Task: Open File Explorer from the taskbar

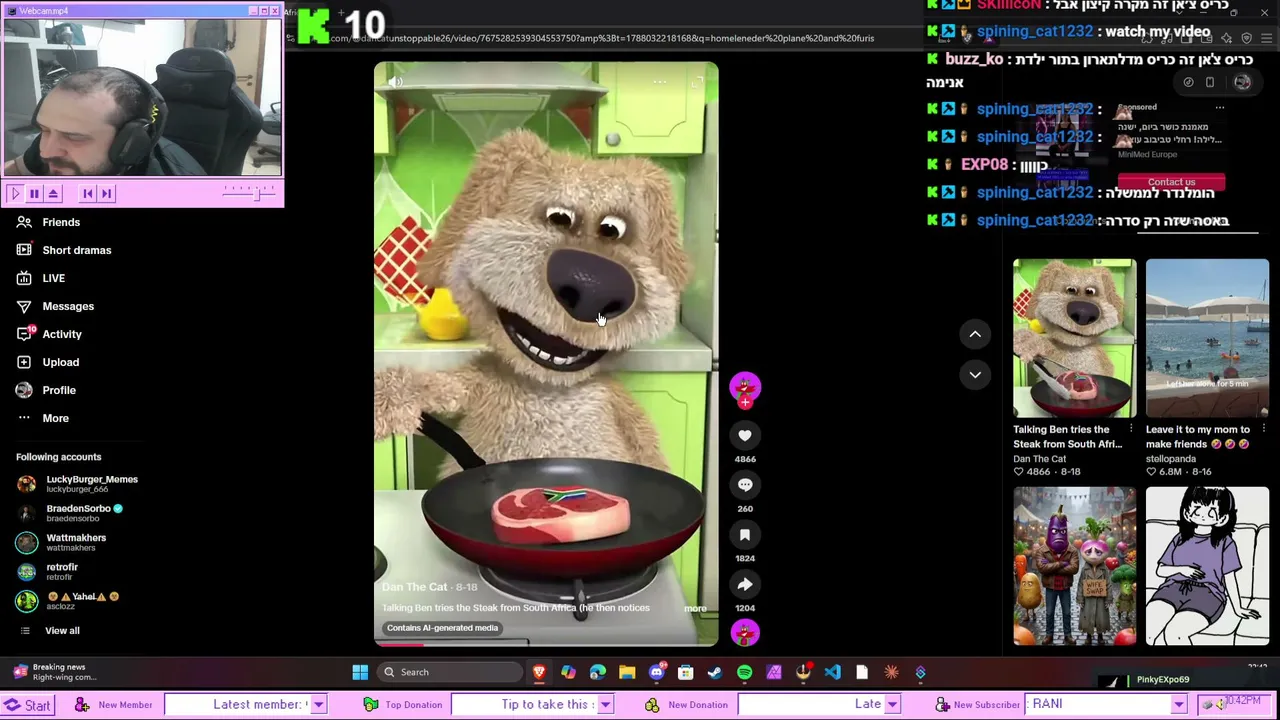Action: click(627, 672)
